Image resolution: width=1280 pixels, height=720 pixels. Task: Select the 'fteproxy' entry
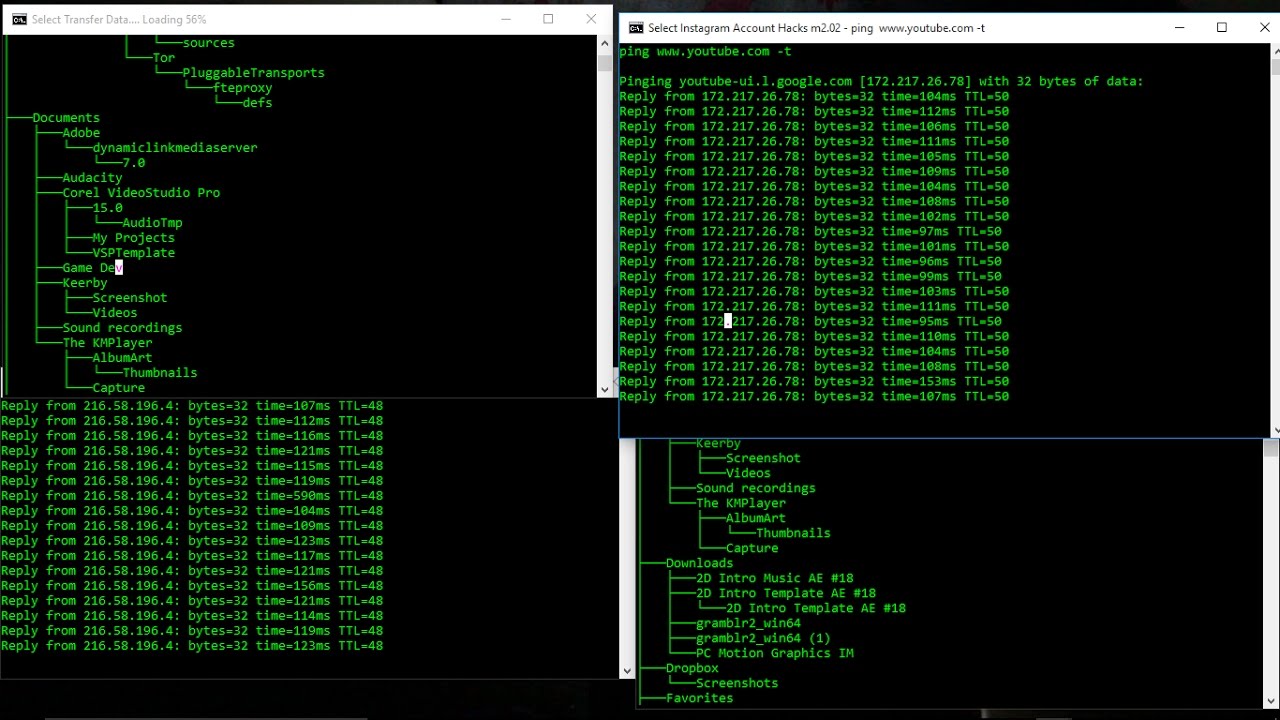(x=242, y=88)
